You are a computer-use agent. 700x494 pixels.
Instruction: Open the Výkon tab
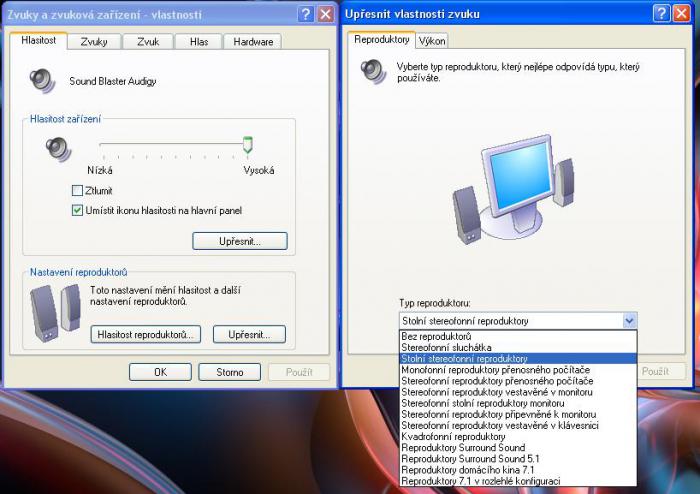pos(432,41)
